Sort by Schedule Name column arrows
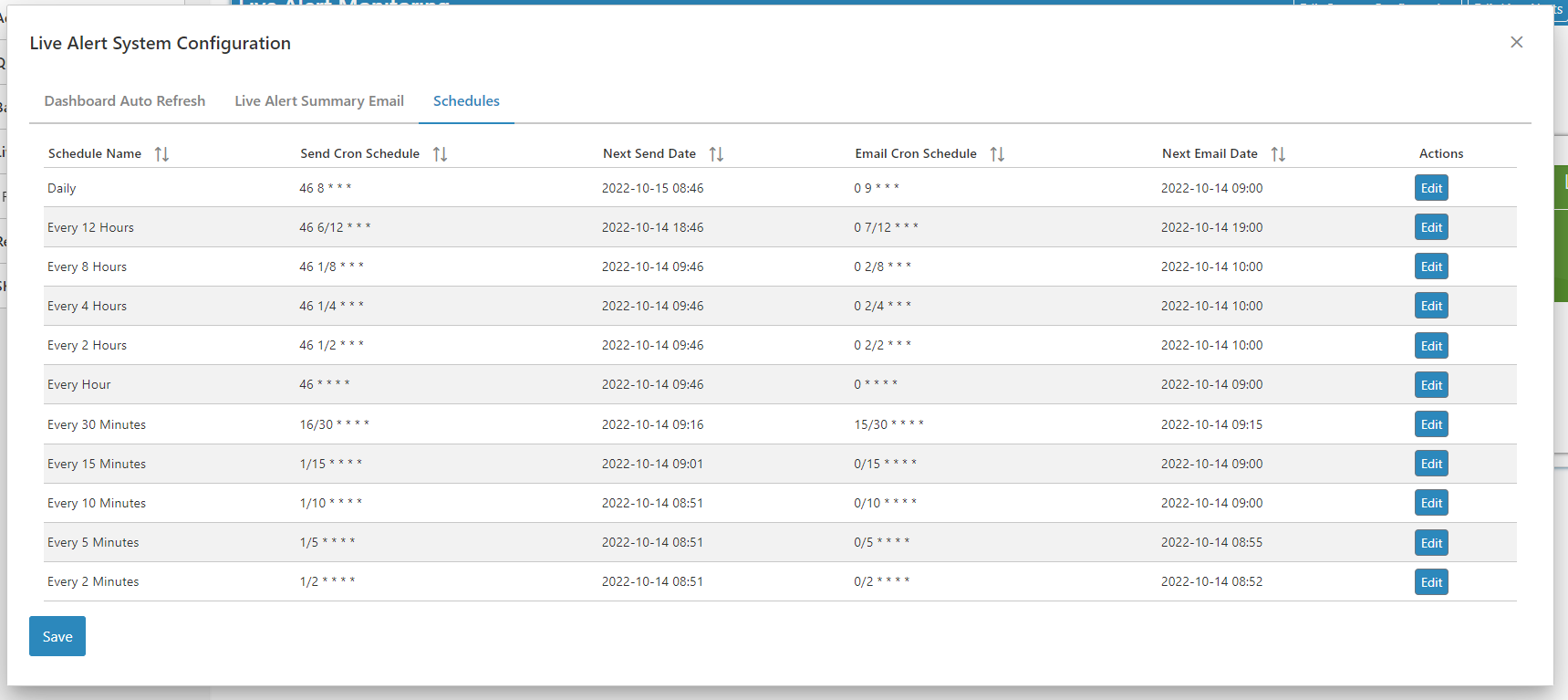Image resolution: width=1568 pixels, height=700 pixels. coord(161,154)
